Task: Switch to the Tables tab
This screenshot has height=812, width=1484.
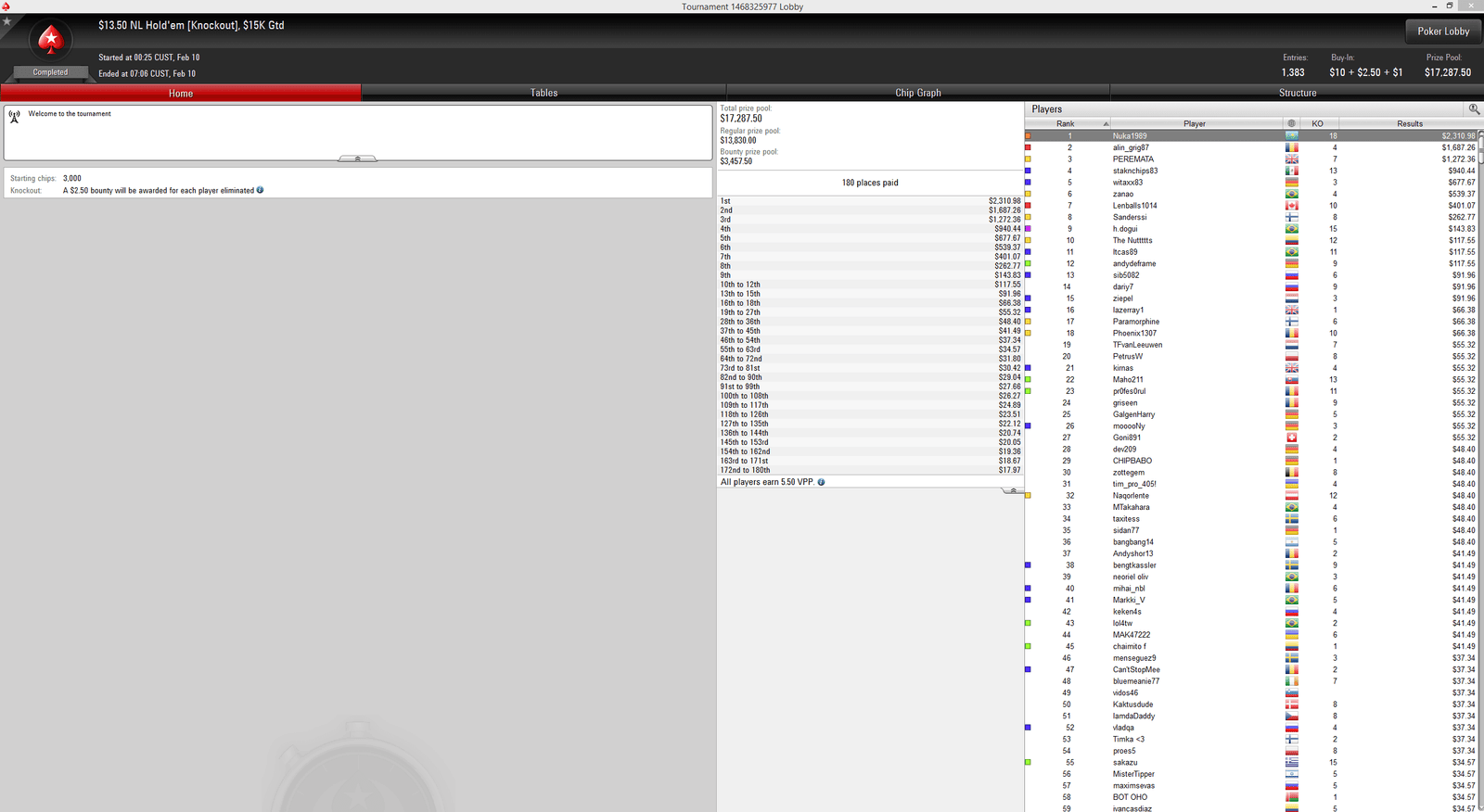Action: (x=544, y=93)
